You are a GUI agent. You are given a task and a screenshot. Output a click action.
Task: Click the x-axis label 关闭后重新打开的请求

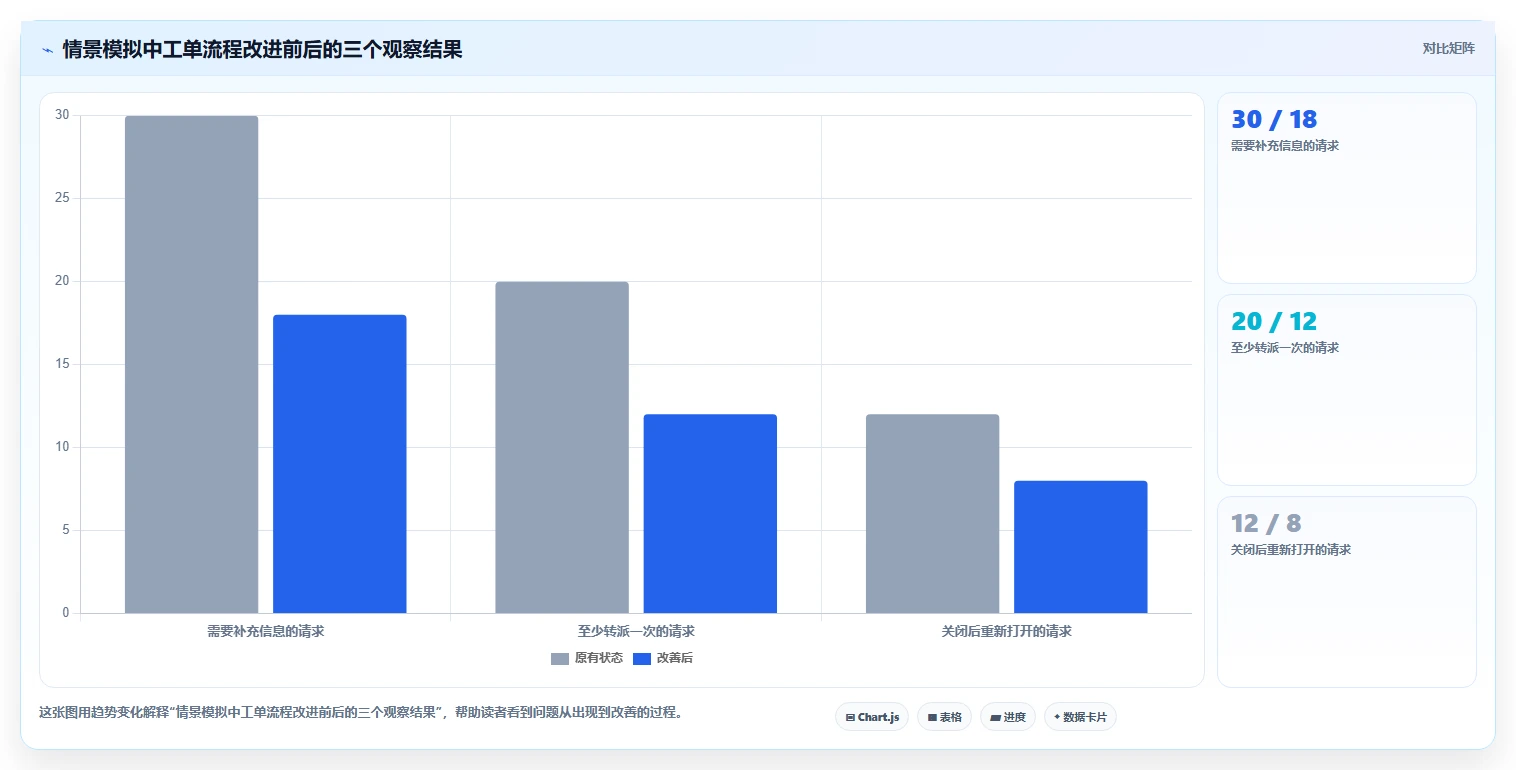[1006, 632]
